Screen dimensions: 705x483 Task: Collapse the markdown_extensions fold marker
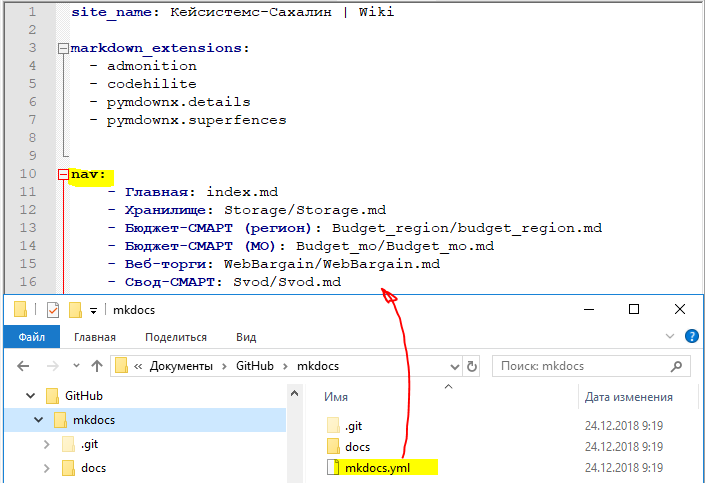[x=63, y=48]
